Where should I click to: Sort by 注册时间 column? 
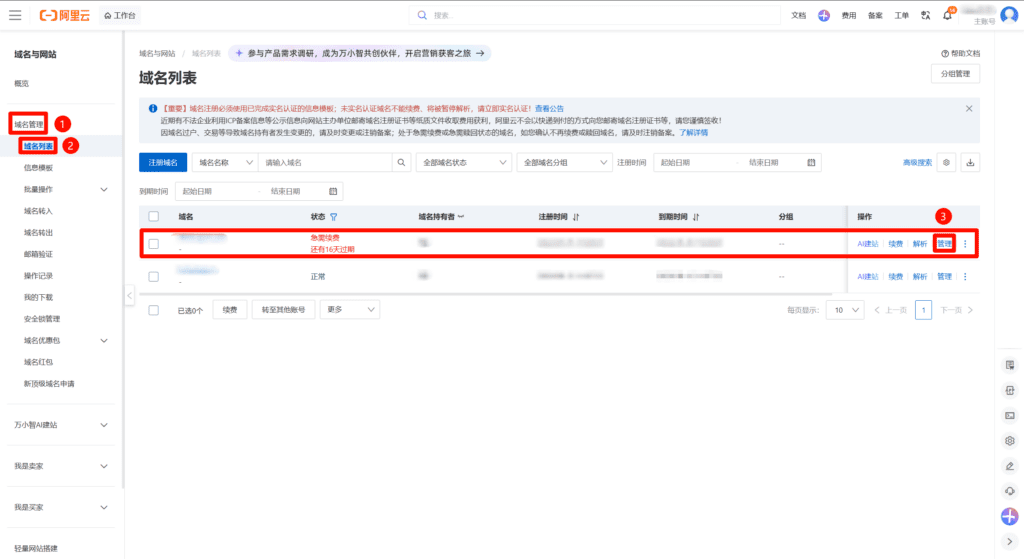click(576, 217)
